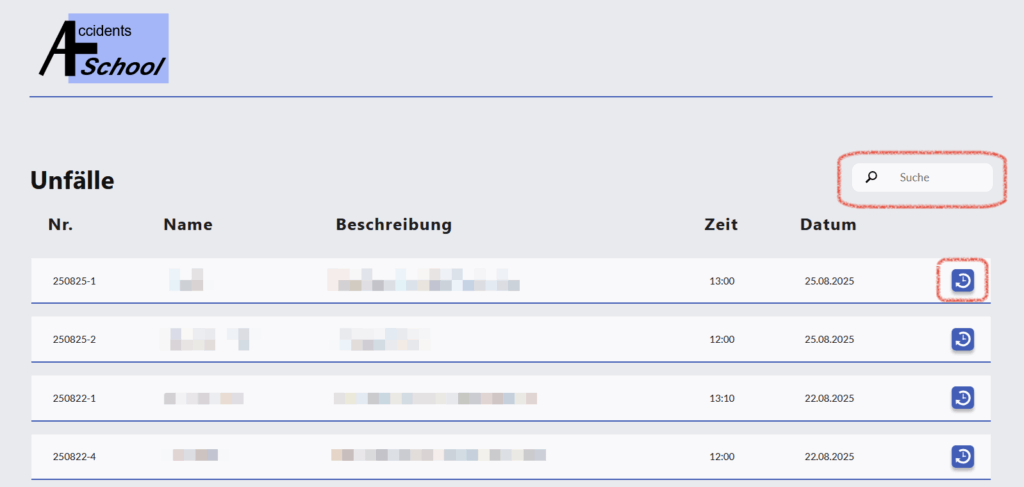Select accident number 250825-1
The height and width of the screenshot is (487, 1024).
pos(74,281)
